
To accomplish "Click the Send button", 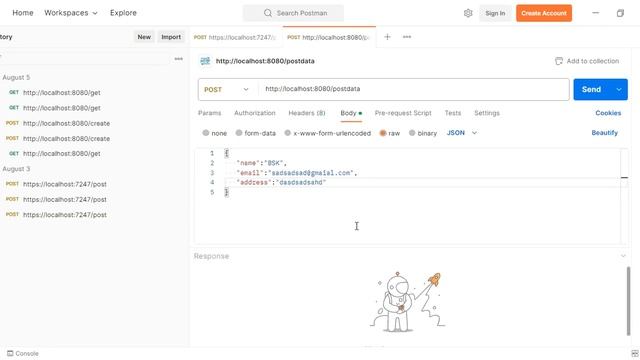I will click(x=592, y=89).
